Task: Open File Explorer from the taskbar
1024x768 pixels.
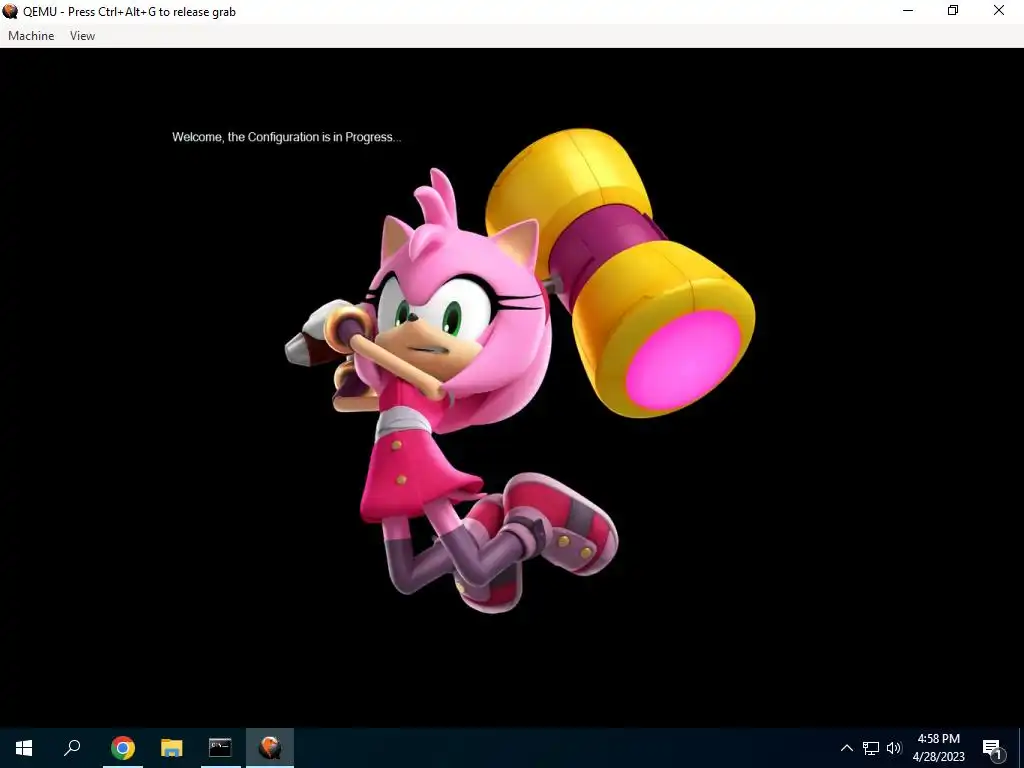Action: 172,748
